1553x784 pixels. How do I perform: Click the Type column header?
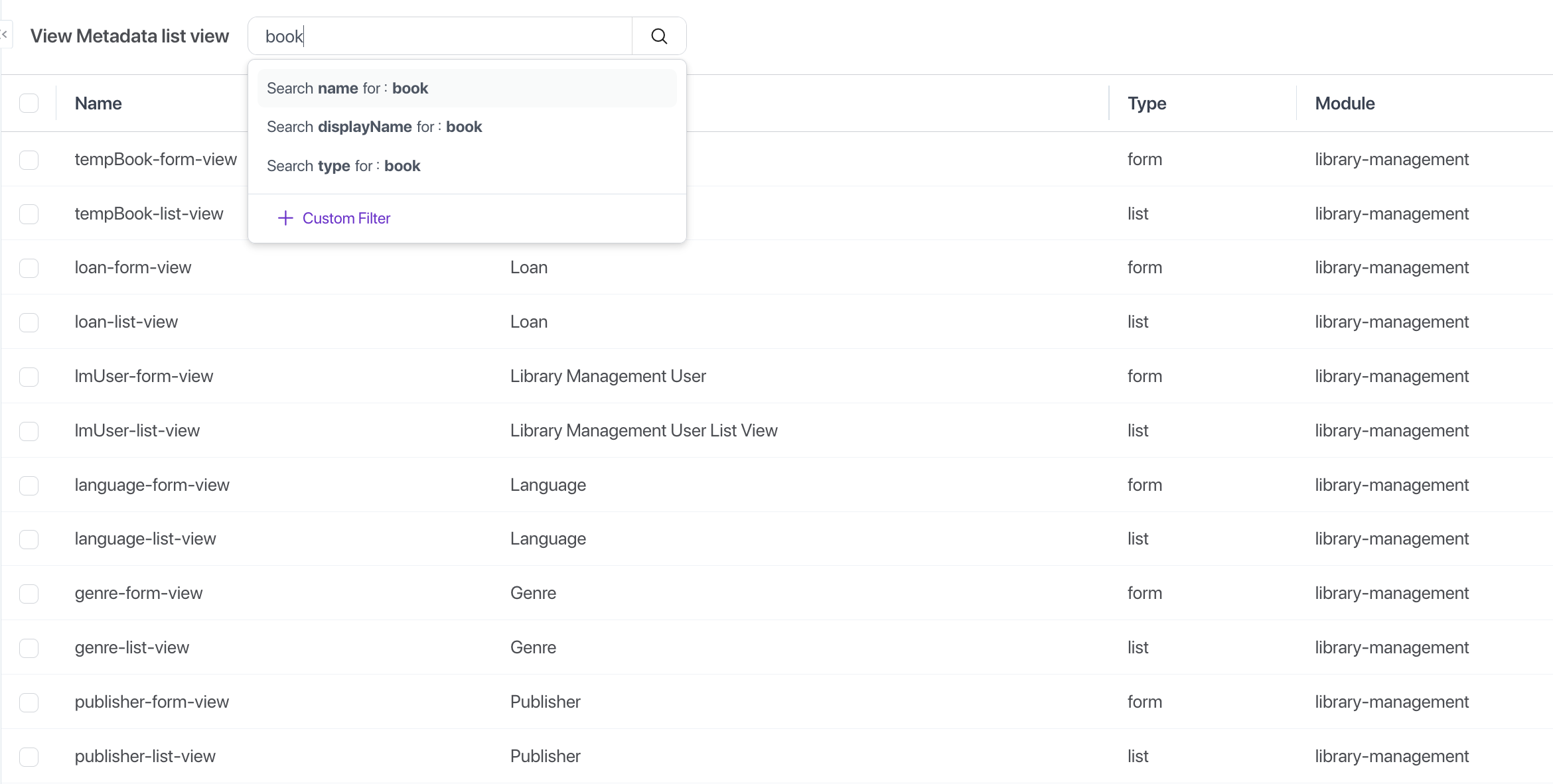1146,103
